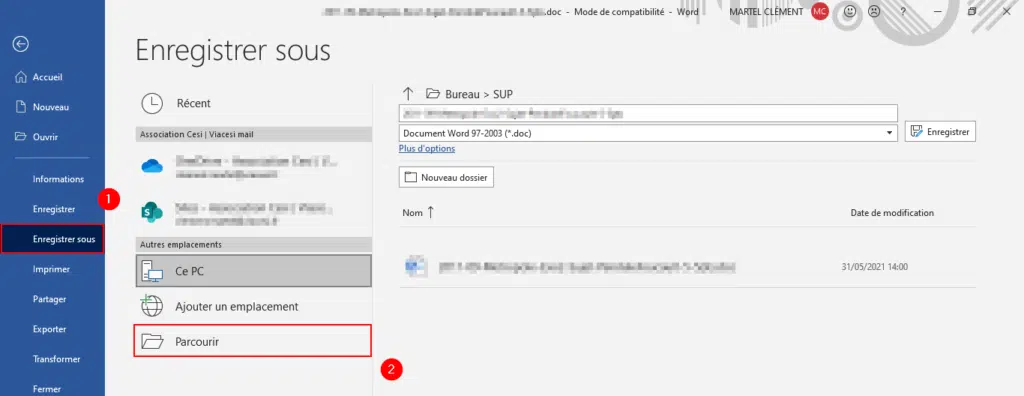Screen dimensions: 1024x396
Task: Open the Ouvrir section
Action: pos(37,137)
